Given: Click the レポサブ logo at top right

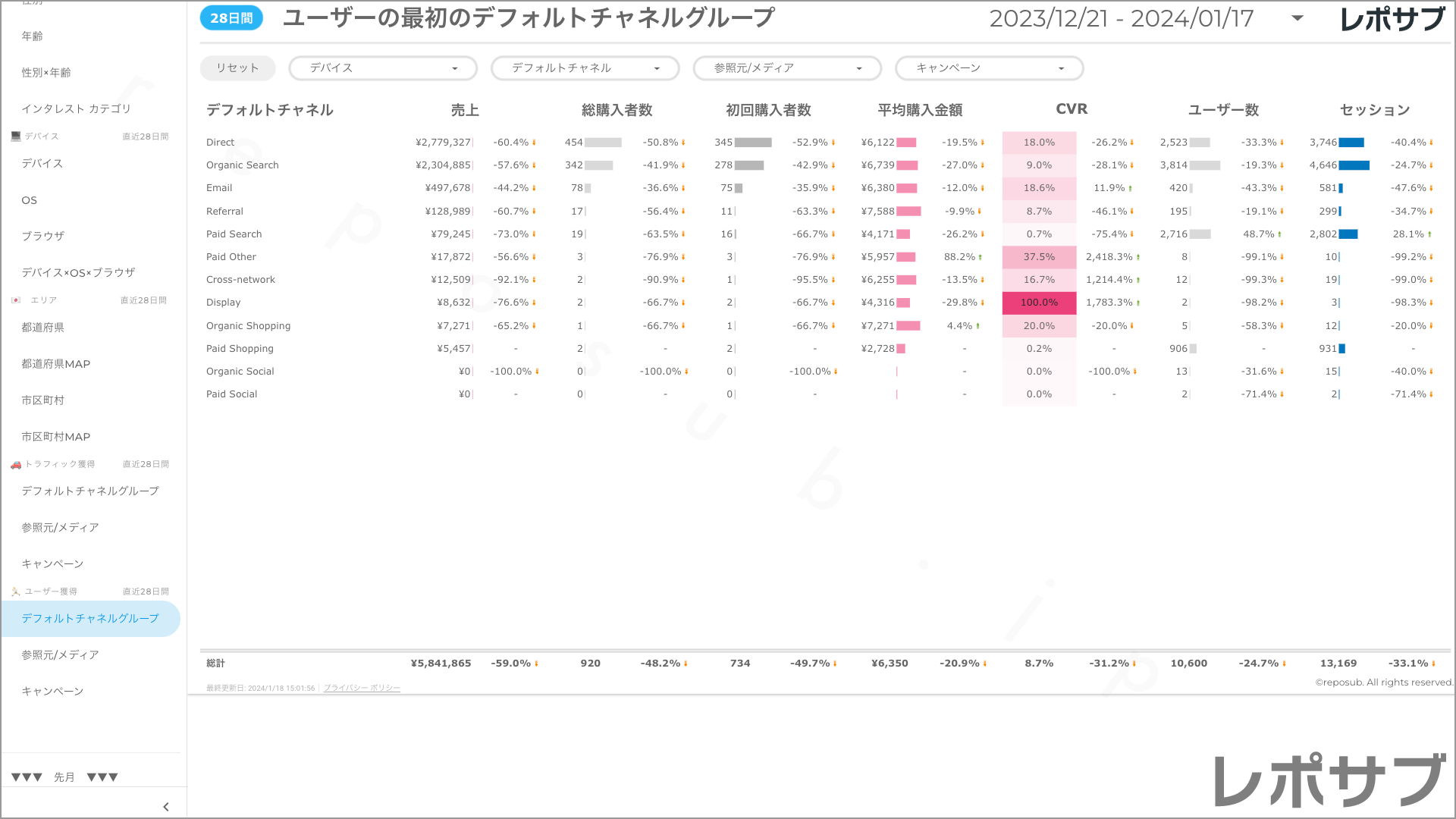Looking at the screenshot, I should (1392, 19).
